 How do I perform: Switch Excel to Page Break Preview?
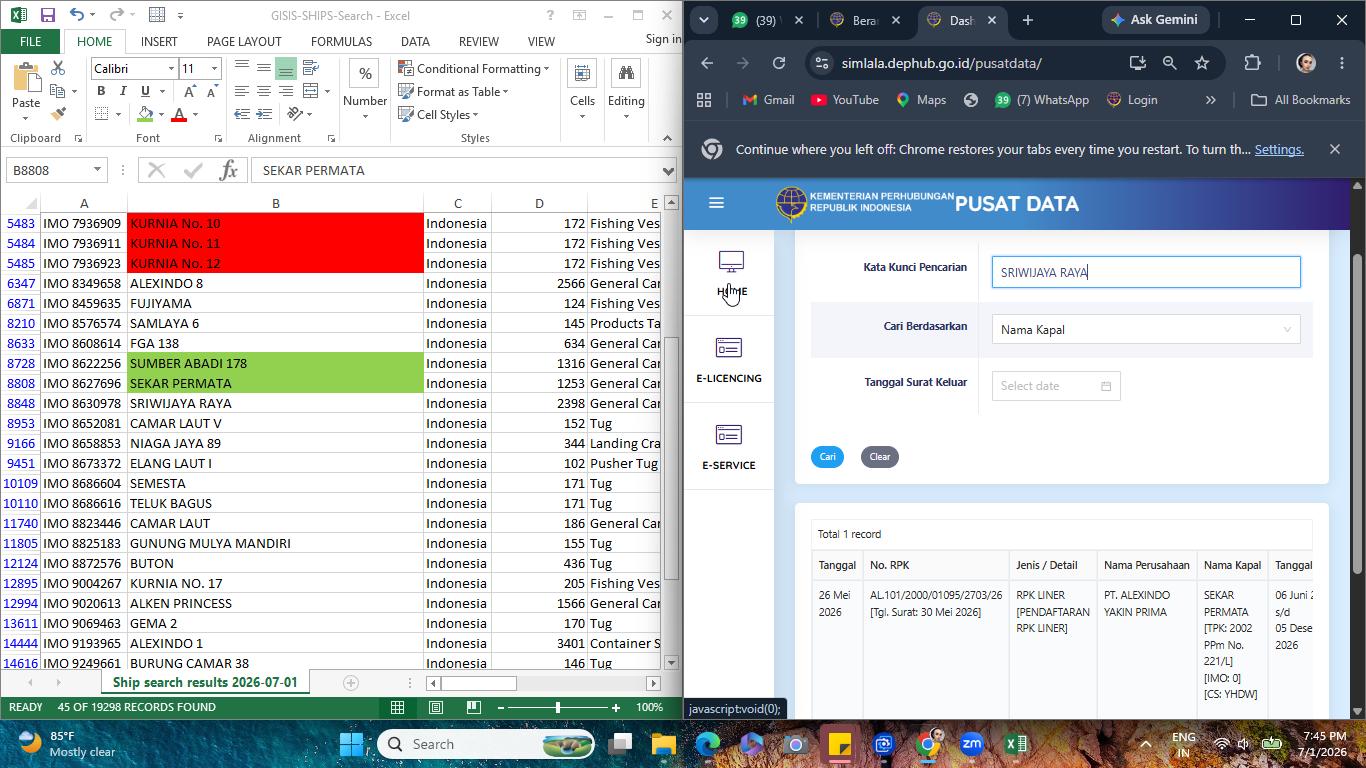coord(474,707)
